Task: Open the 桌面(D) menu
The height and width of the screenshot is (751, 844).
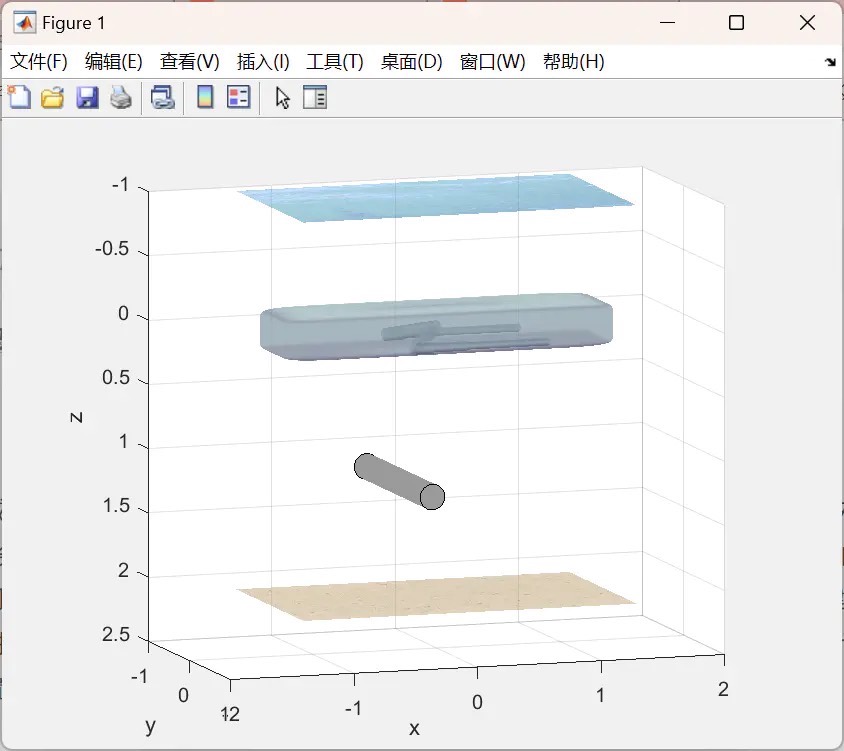Action: tap(411, 61)
